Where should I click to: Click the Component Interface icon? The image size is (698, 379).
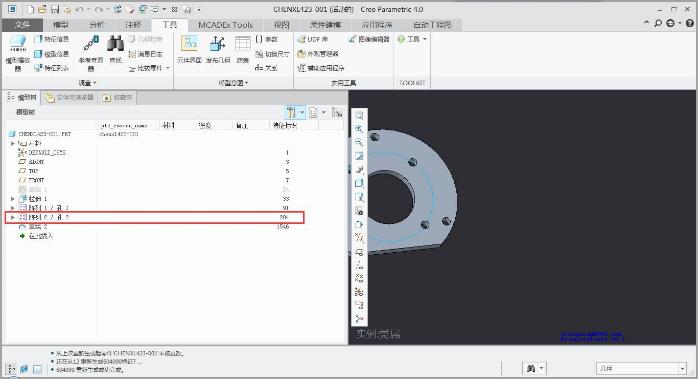(x=190, y=48)
